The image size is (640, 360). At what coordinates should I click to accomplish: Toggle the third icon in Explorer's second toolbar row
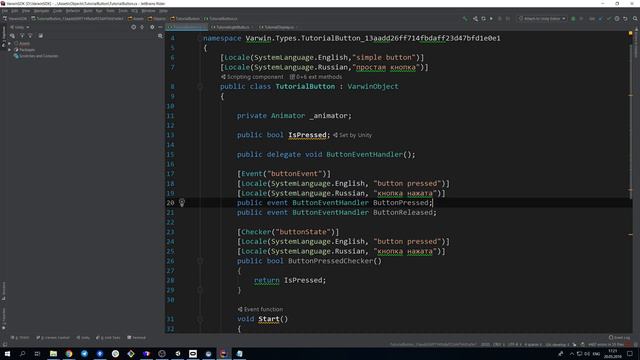30,36
